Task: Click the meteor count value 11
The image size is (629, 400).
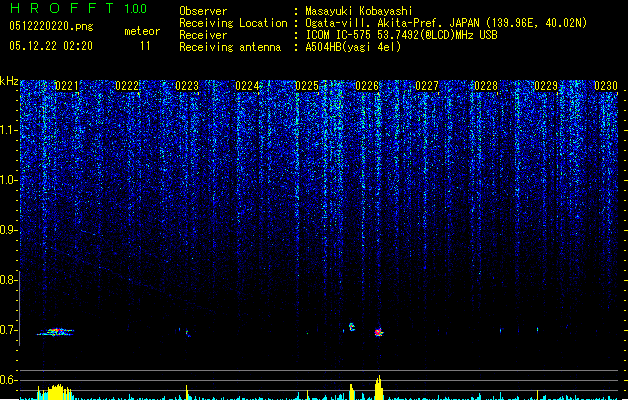Action: pyautogui.click(x=145, y=46)
